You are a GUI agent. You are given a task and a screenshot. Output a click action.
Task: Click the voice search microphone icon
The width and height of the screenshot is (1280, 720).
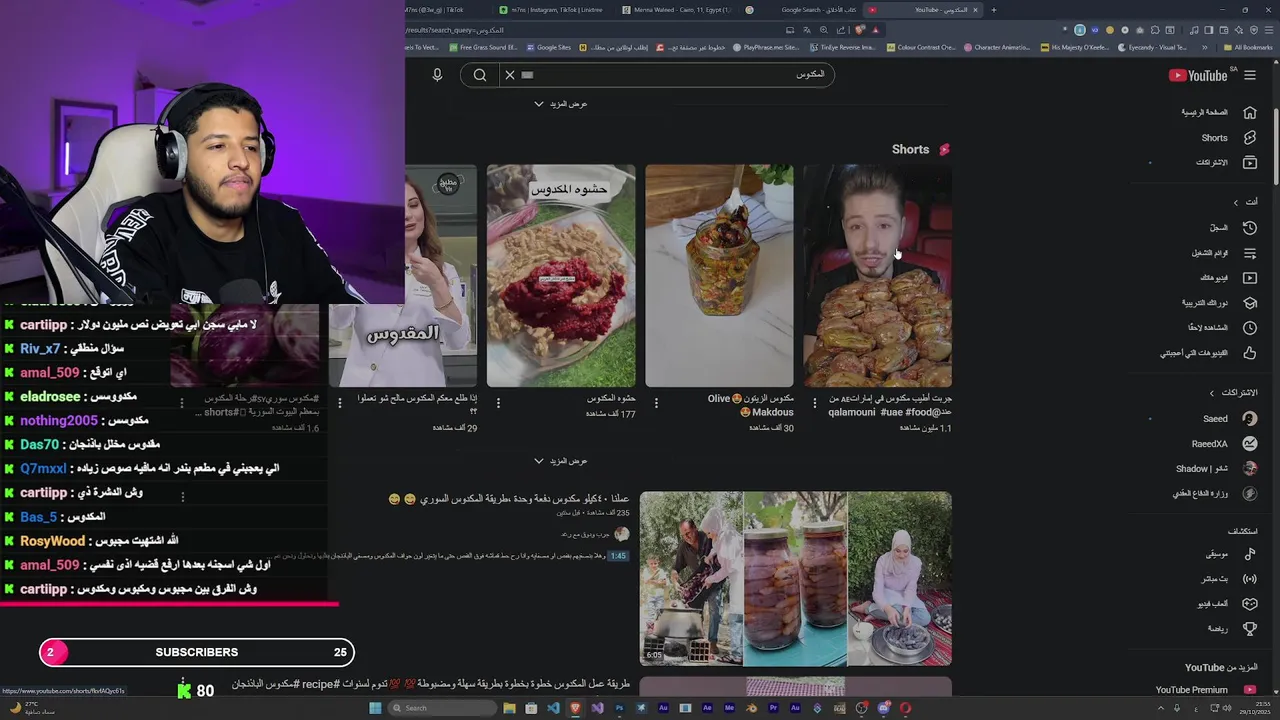pyautogui.click(x=437, y=75)
